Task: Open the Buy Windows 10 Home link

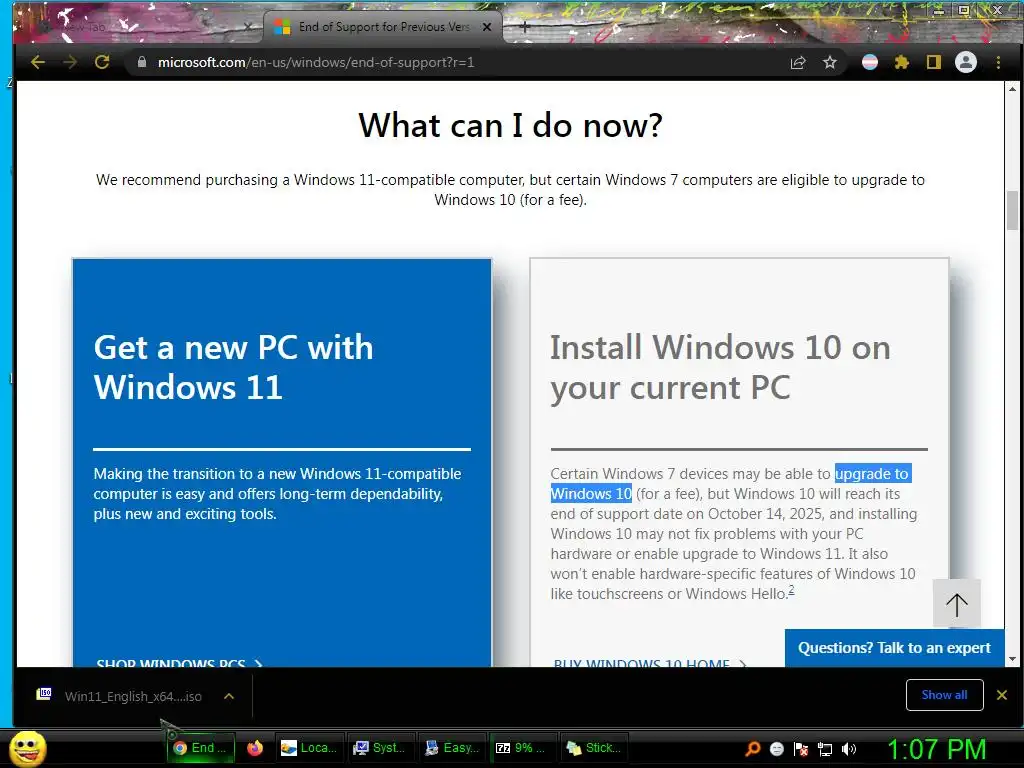Action: tap(650, 663)
